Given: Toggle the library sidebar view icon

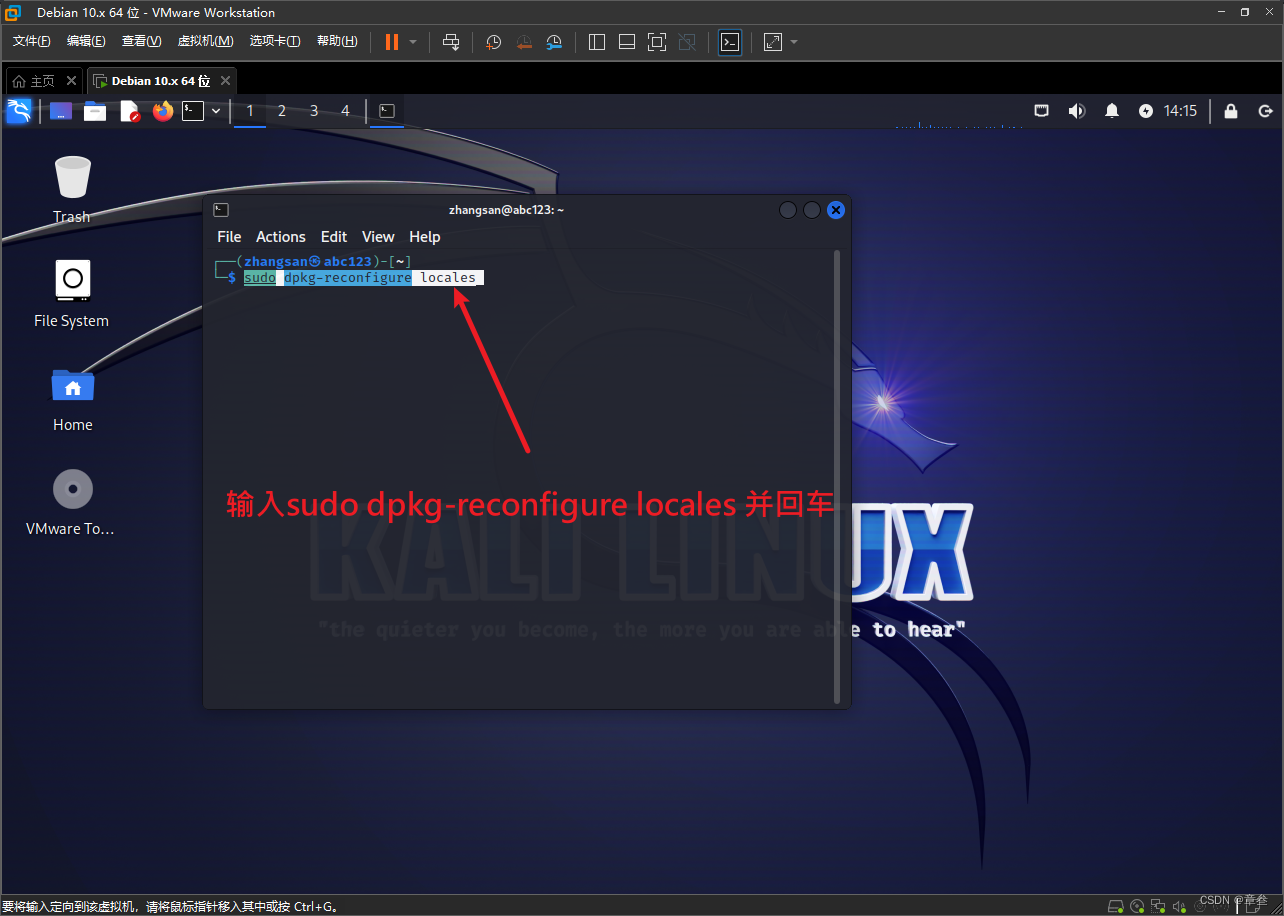Looking at the screenshot, I should pyautogui.click(x=597, y=42).
